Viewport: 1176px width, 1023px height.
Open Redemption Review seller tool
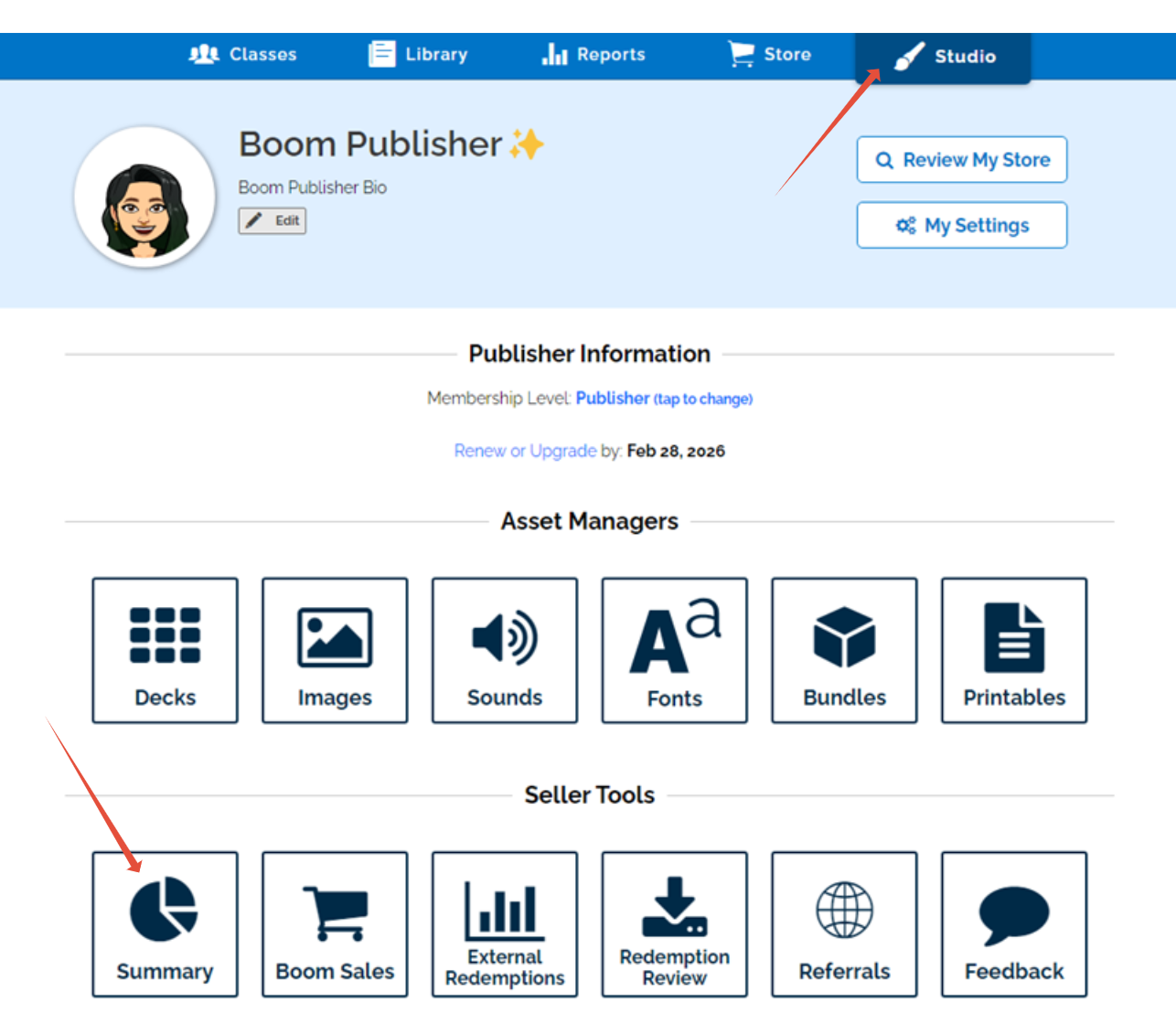(675, 924)
